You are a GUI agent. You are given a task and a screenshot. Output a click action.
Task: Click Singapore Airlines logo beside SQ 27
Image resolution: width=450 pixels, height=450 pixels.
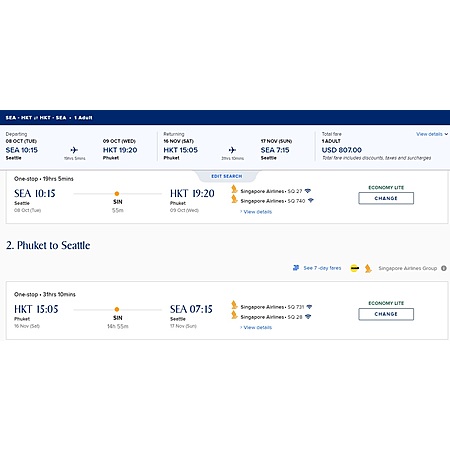(234, 189)
